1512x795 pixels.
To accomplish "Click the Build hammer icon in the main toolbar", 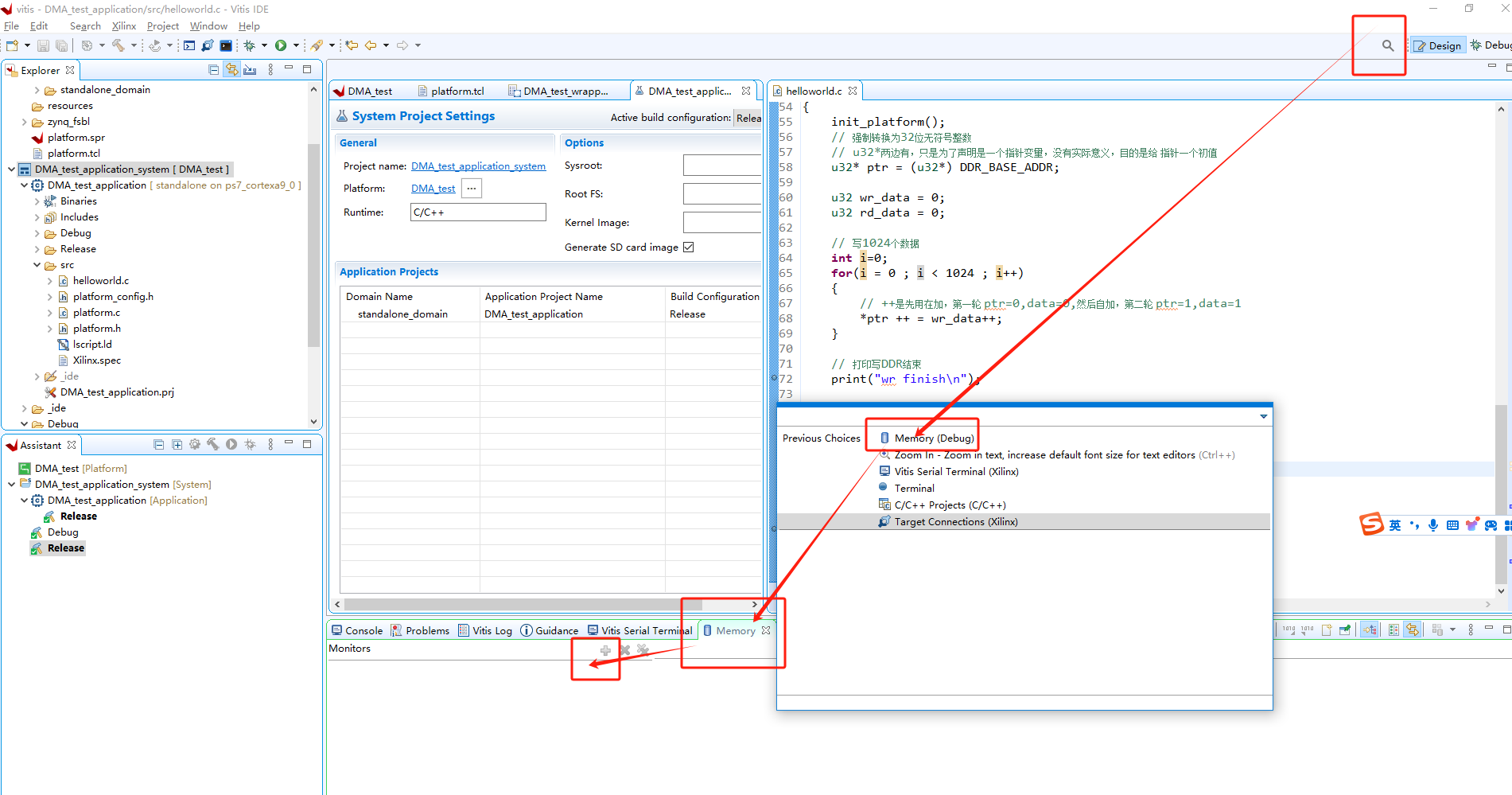I will [119, 45].
